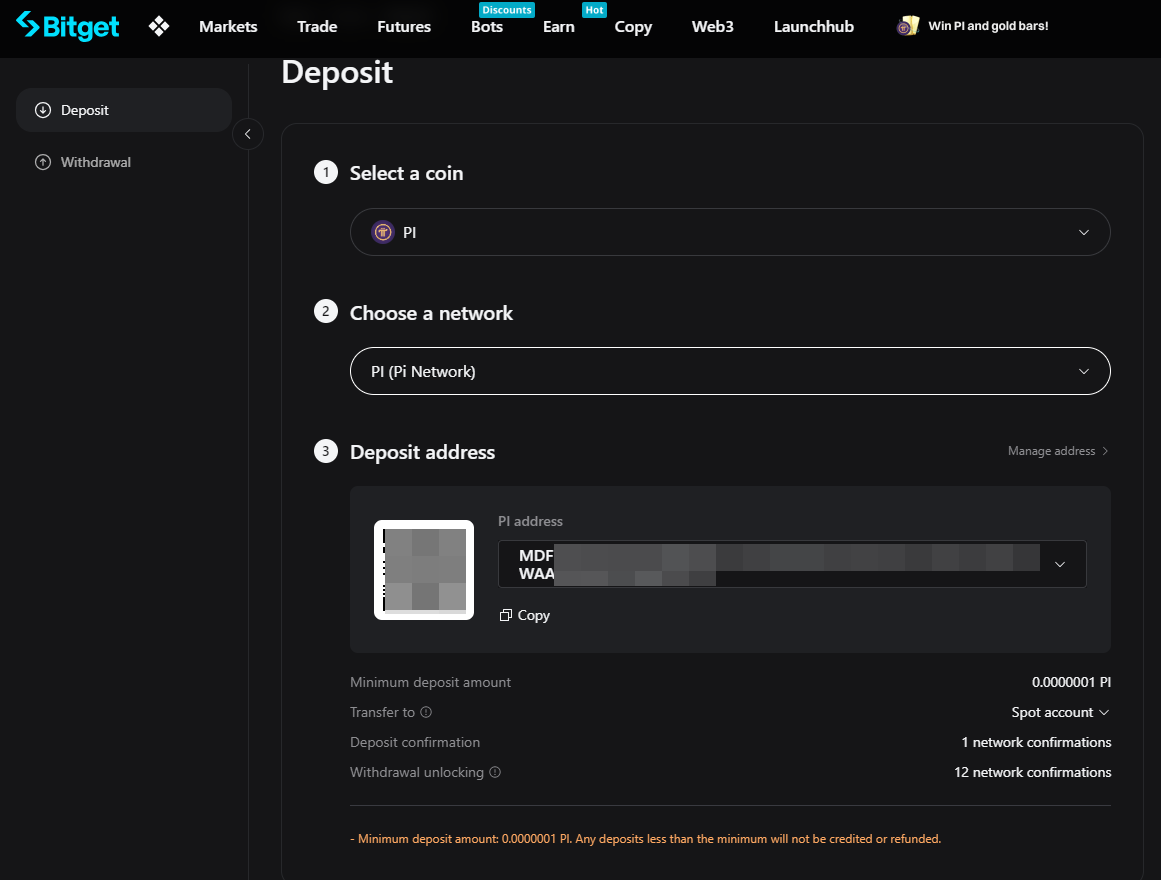Viewport: 1161px width, 880px height.
Task: Click the Withdrawal unlocking info icon
Action: (495, 772)
